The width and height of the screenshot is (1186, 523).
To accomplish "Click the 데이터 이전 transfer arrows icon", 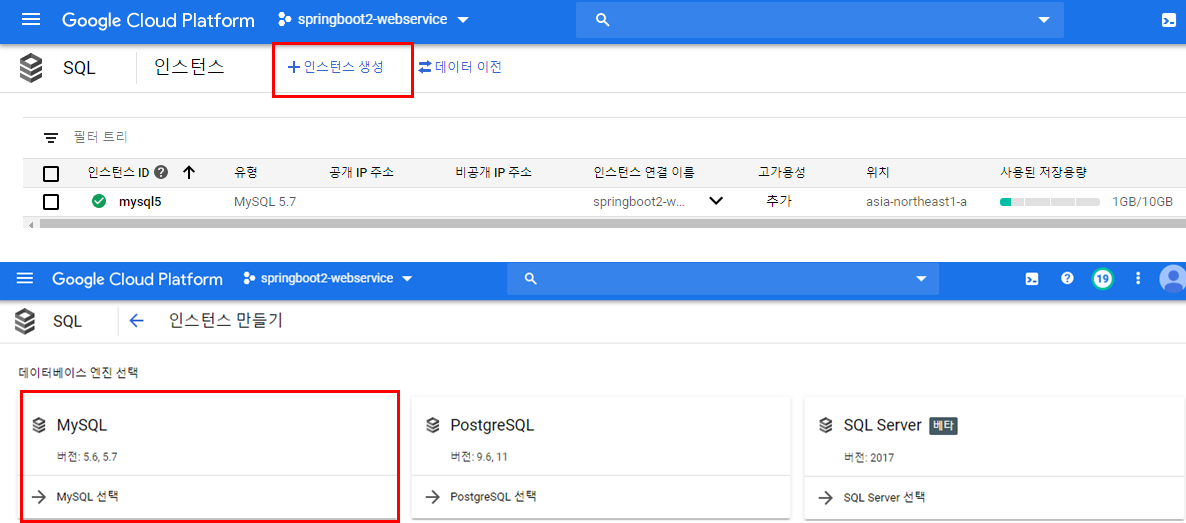I will pos(424,67).
